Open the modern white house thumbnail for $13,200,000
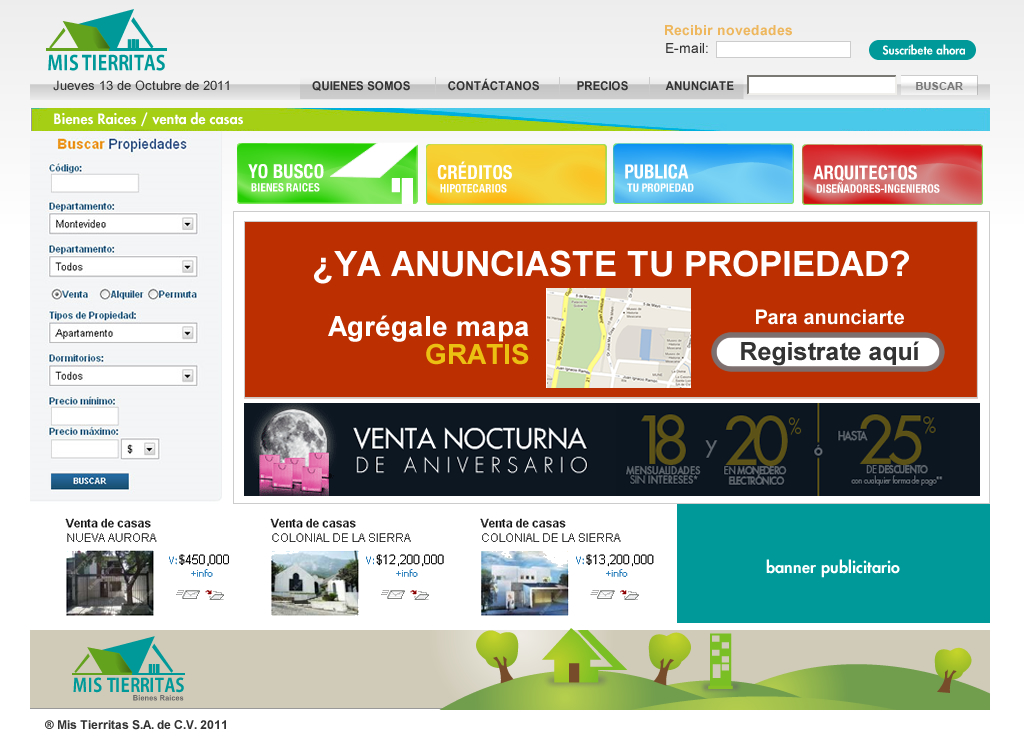 click(524, 583)
